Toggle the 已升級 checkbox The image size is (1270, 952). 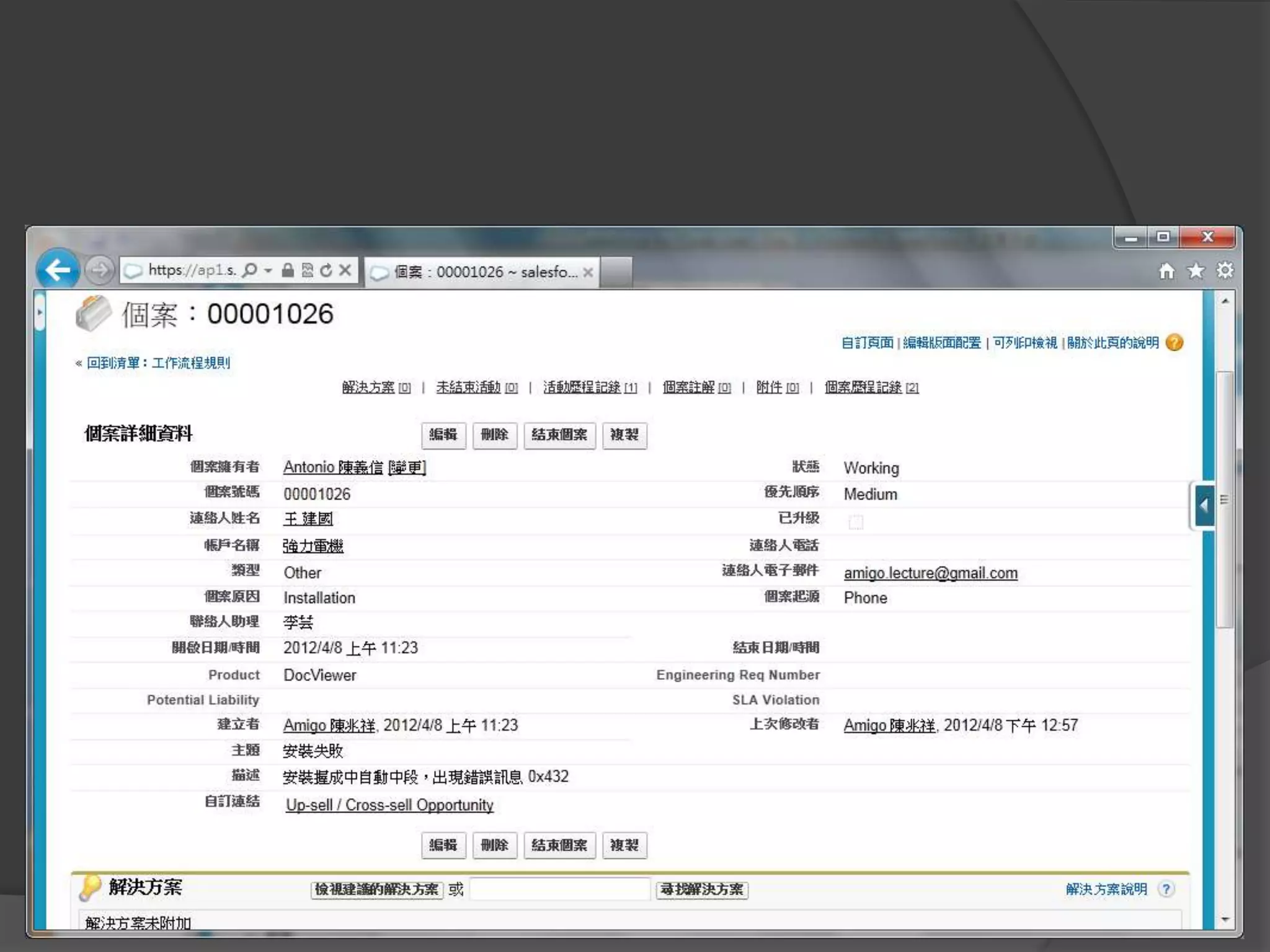pyautogui.click(x=855, y=522)
